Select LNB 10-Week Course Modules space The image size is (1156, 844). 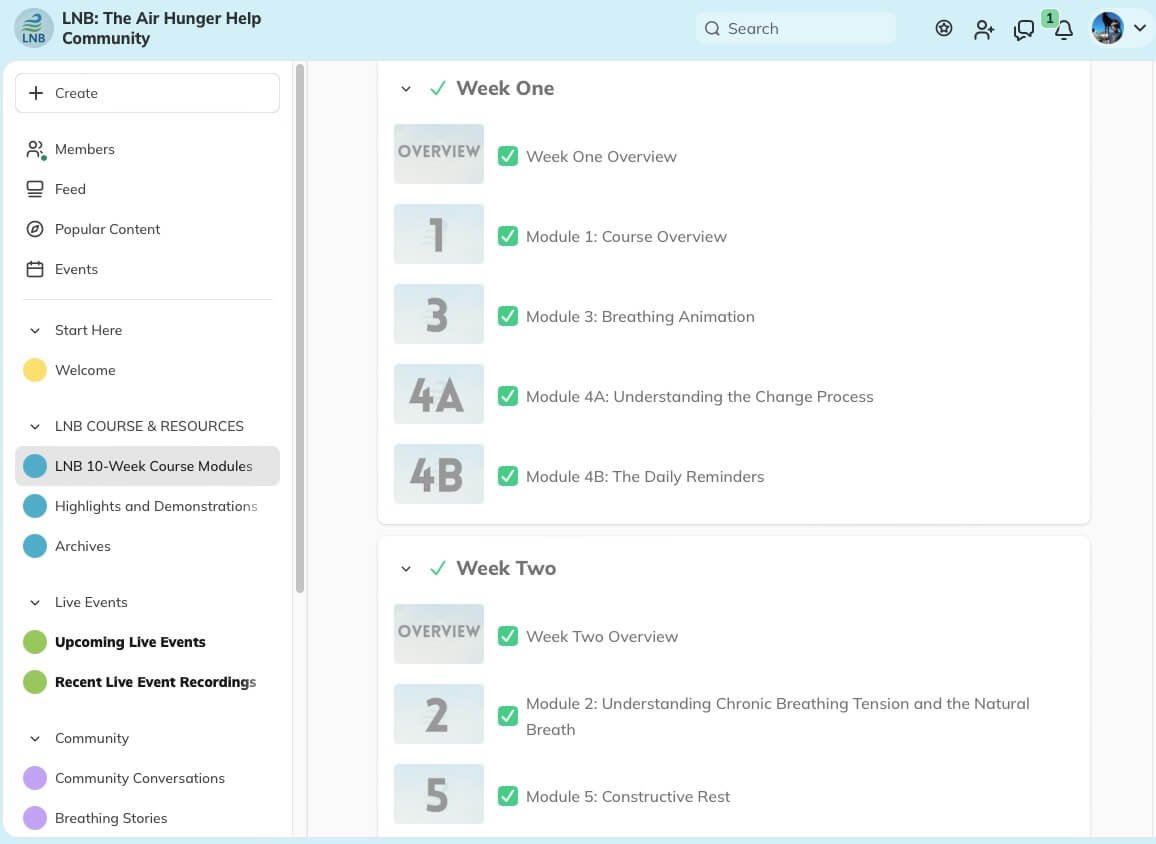(147, 466)
